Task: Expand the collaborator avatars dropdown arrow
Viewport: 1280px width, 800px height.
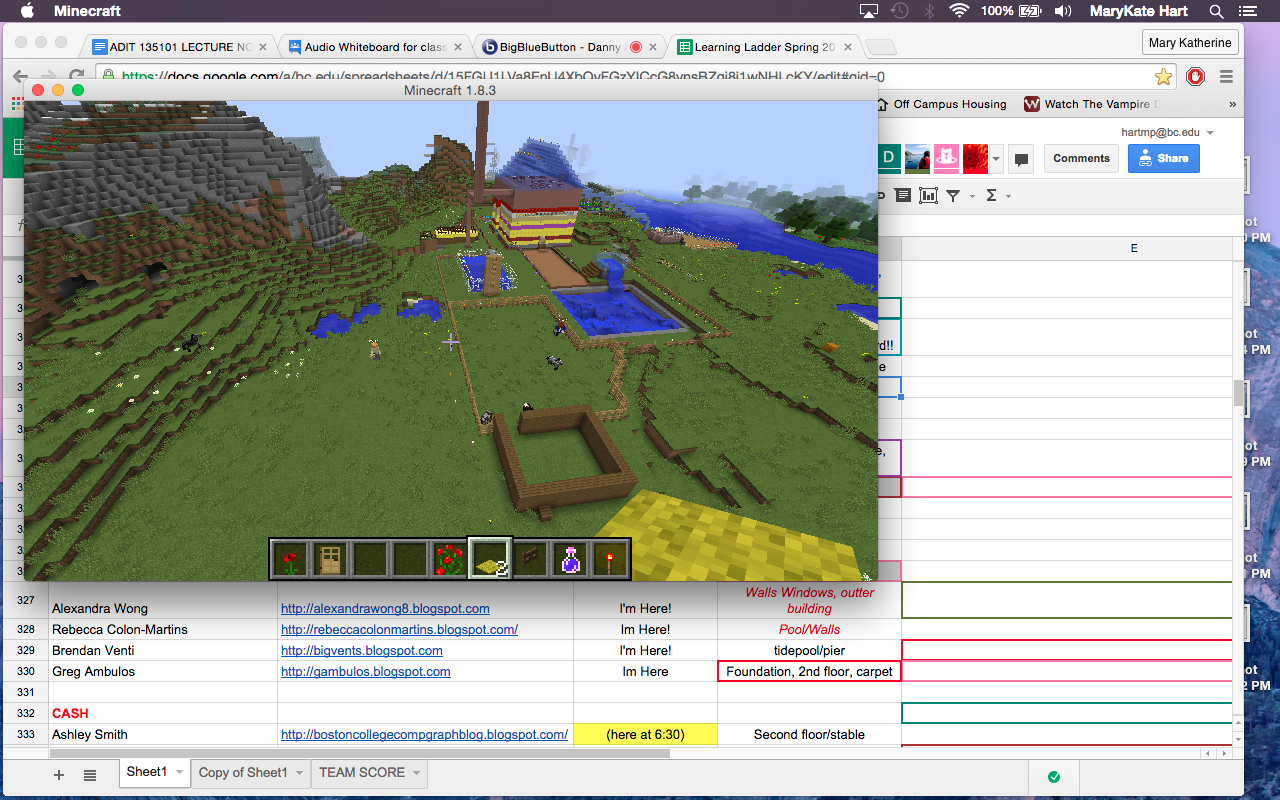Action: (996, 159)
